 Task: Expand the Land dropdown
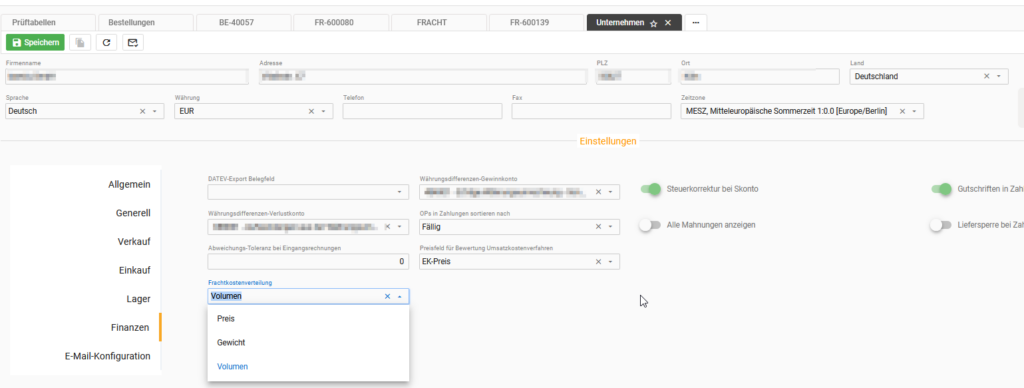coord(999,76)
